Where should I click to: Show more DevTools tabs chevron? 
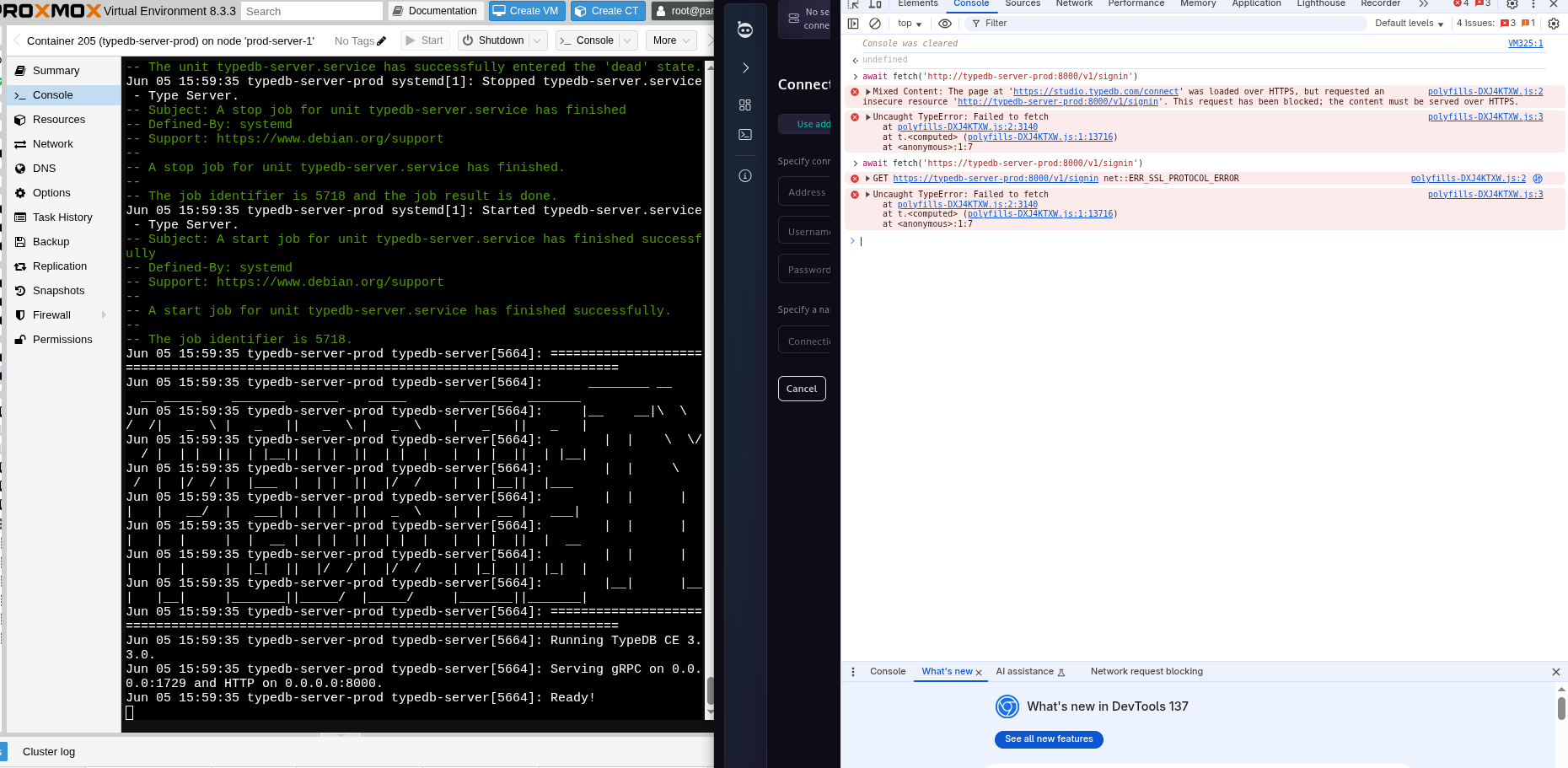point(1424,4)
